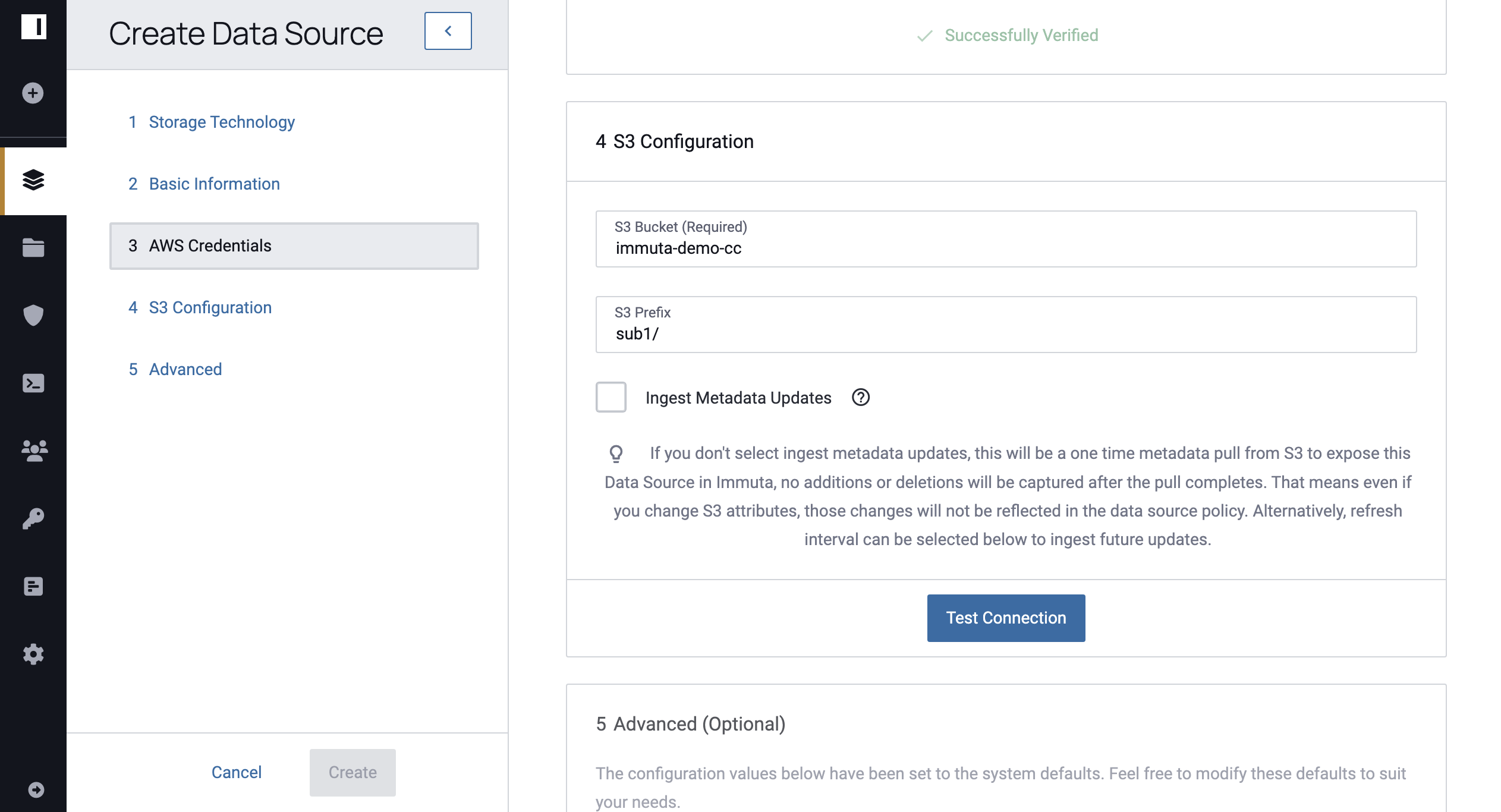1501x812 pixels.
Task: Open the terminal query editor sidebar icon
Action: [x=33, y=383]
